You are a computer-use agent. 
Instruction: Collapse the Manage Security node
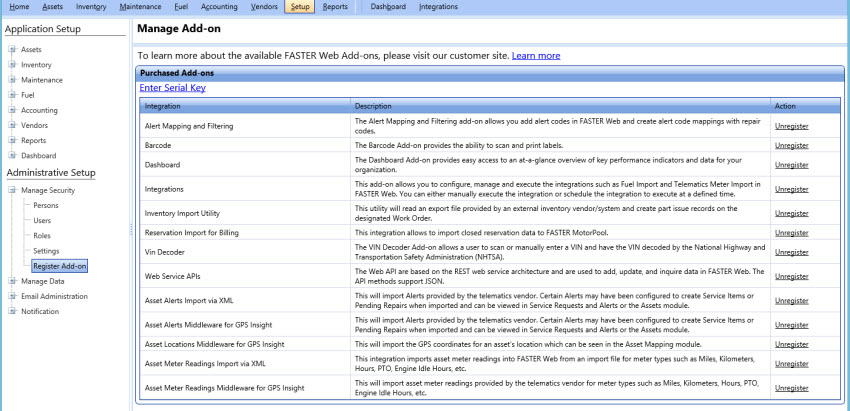(11, 190)
